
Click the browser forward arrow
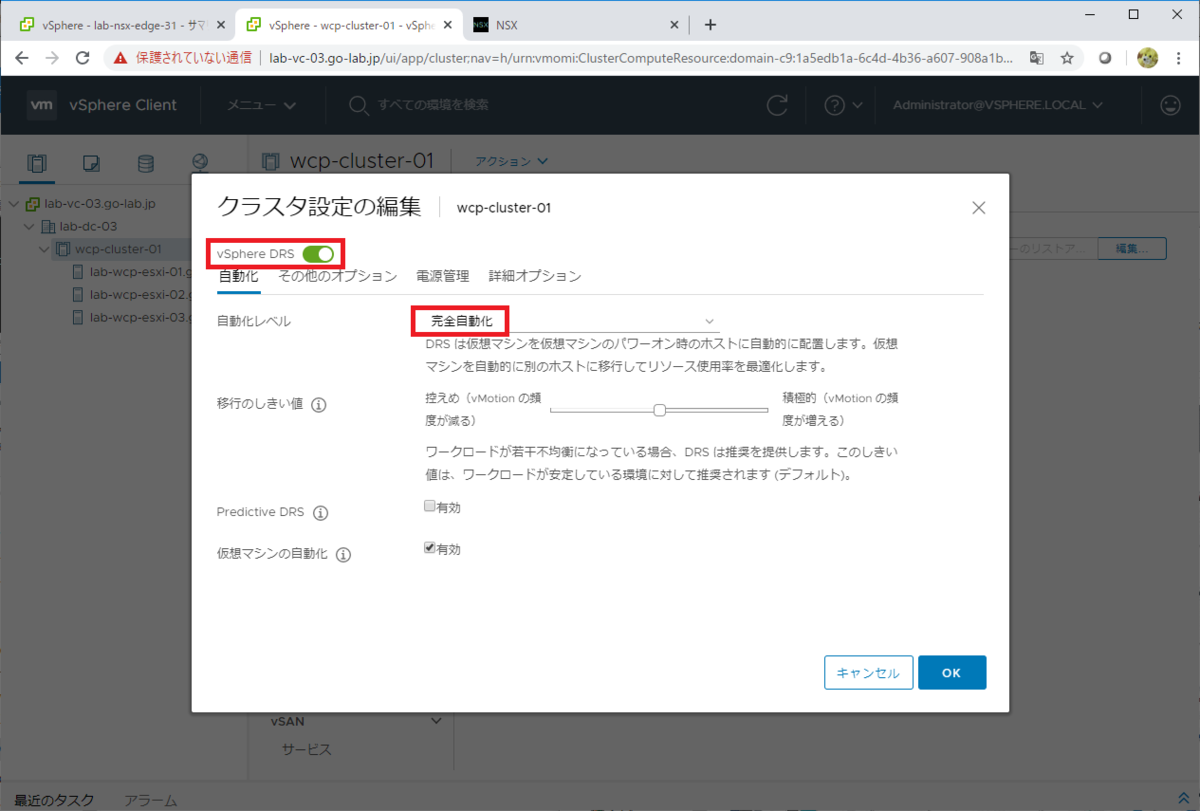(x=53, y=58)
